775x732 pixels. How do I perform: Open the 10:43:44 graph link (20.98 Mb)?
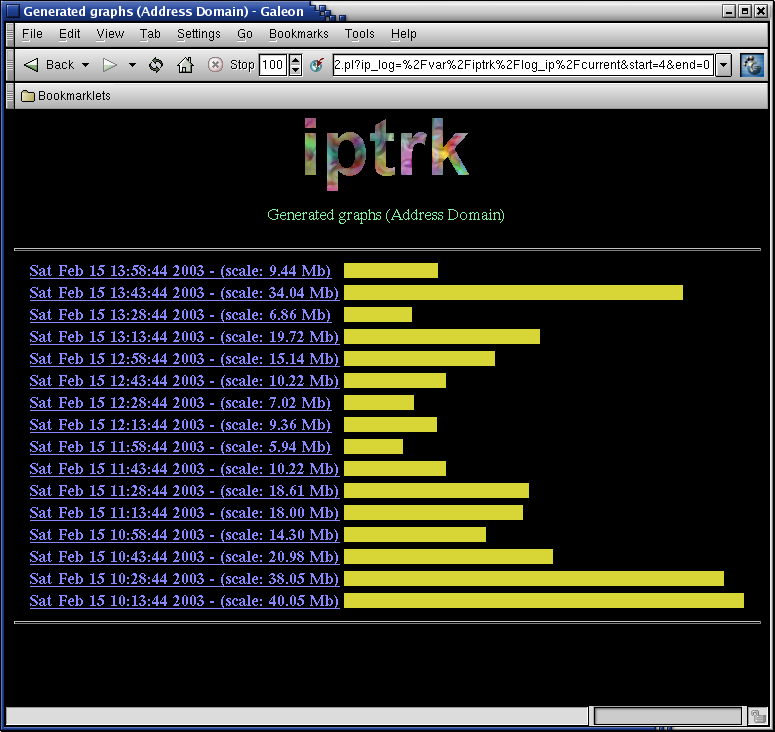click(184, 557)
